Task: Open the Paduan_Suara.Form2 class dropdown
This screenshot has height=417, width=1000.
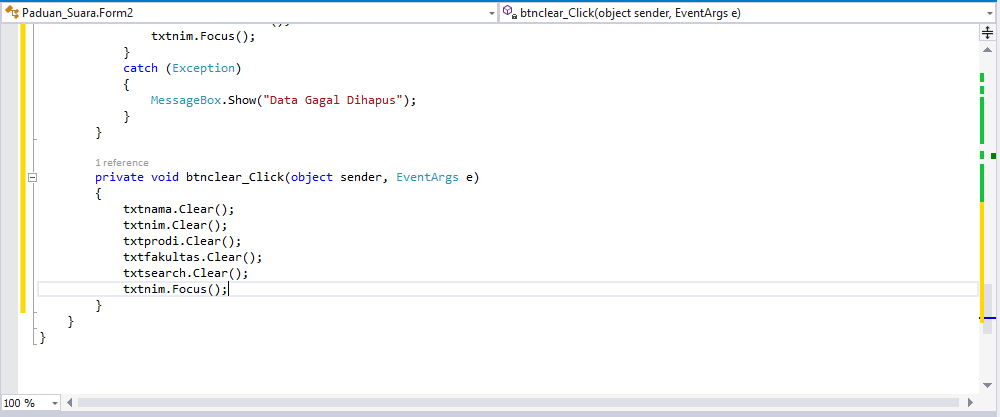Action: (x=491, y=13)
